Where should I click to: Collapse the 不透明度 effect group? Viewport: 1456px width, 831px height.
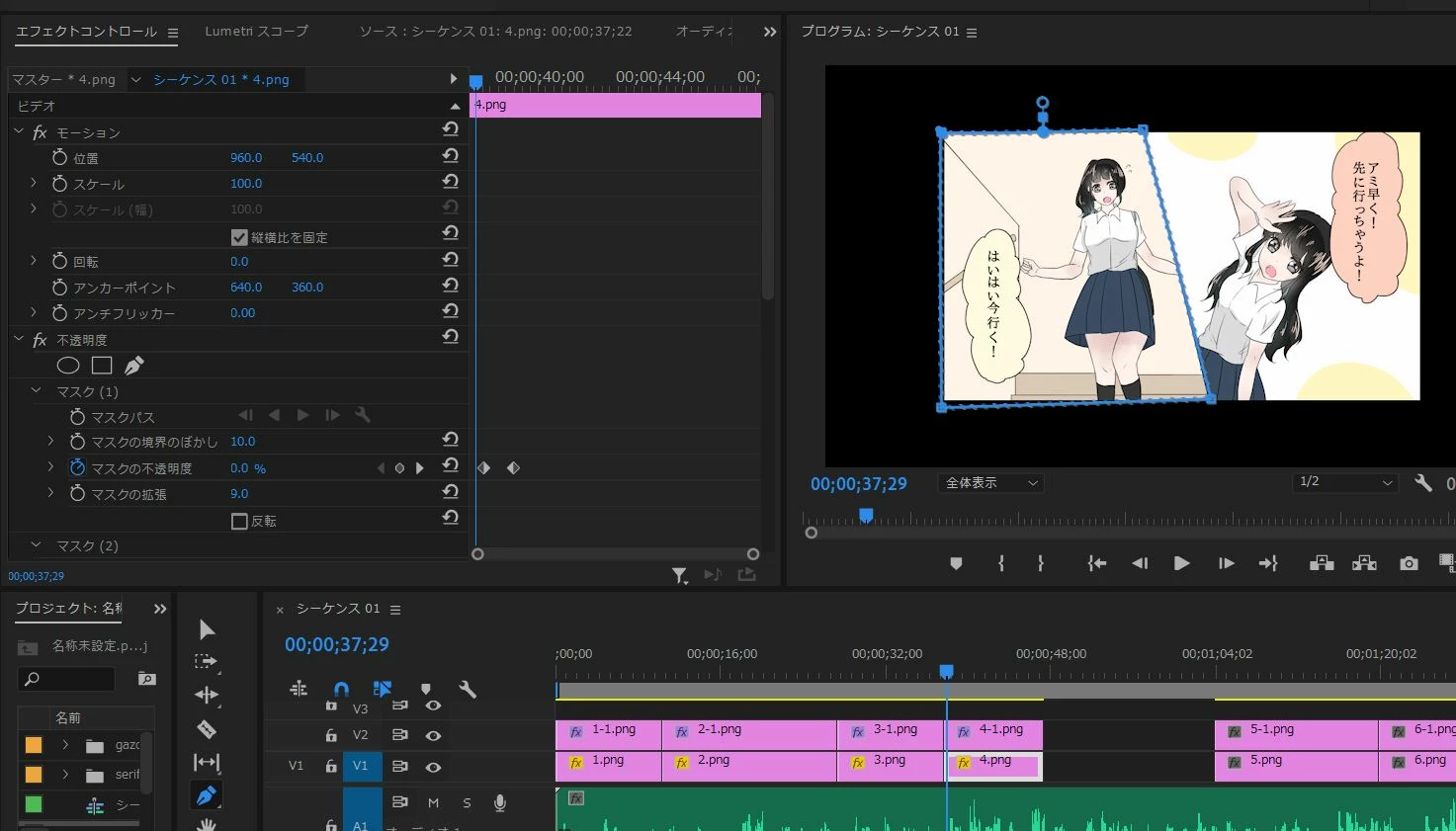pos(18,339)
